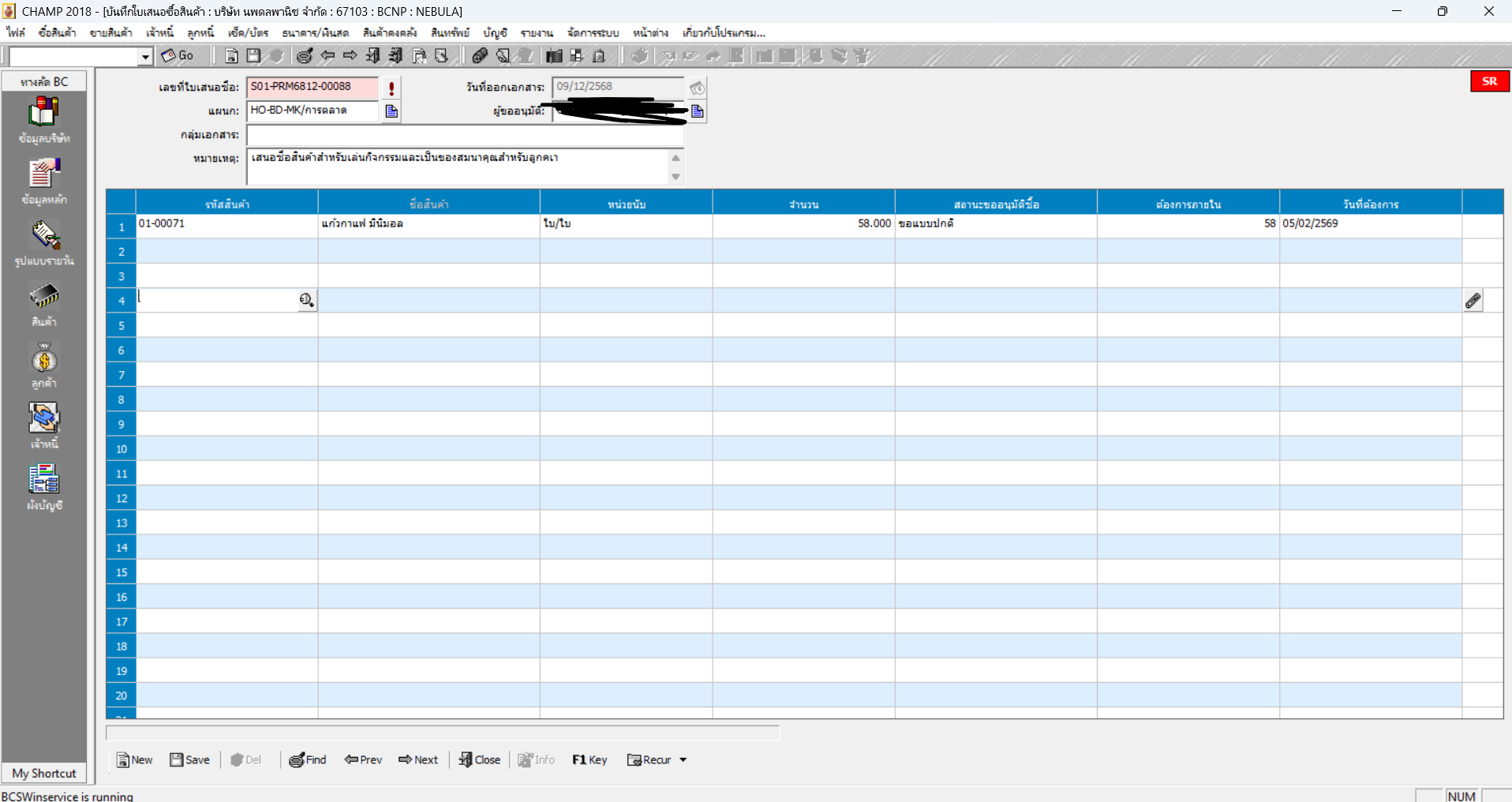The height and width of the screenshot is (802, 1512).
Task: Open the ลูกค้า money bag icon
Action: click(44, 359)
